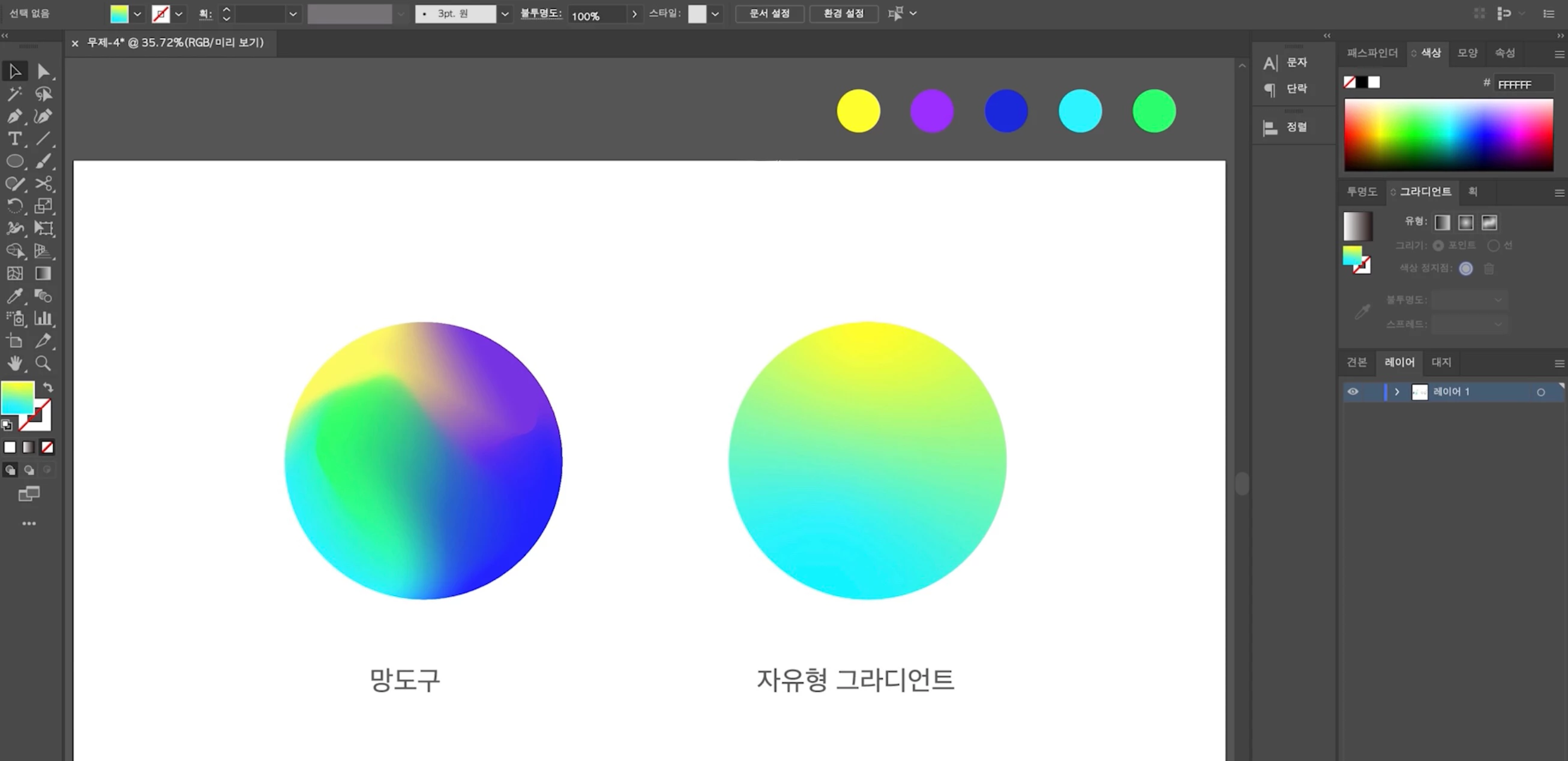Select the Hand tool
Image resolution: width=1568 pixels, height=761 pixels.
click(x=14, y=364)
